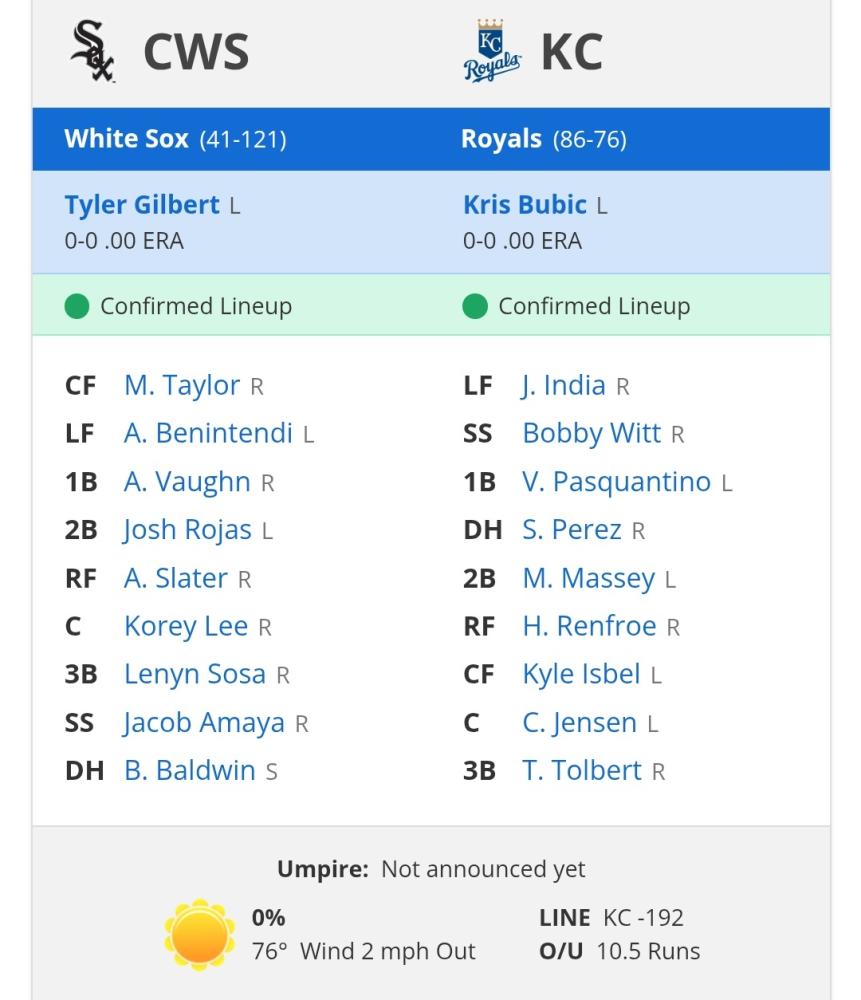The width and height of the screenshot is (861, 1000).
Task: Open B. Baldwin player page
Action: [x=189, y=770]
